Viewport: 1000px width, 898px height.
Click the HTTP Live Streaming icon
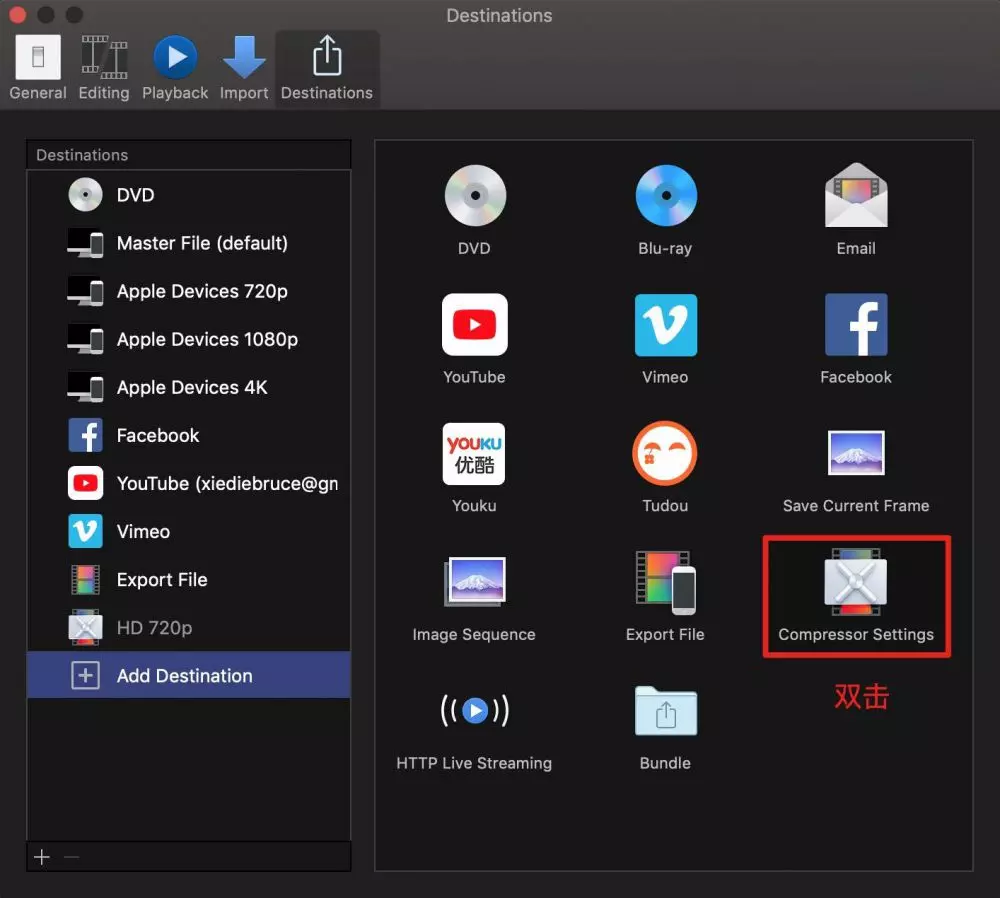tap(474, 710)
